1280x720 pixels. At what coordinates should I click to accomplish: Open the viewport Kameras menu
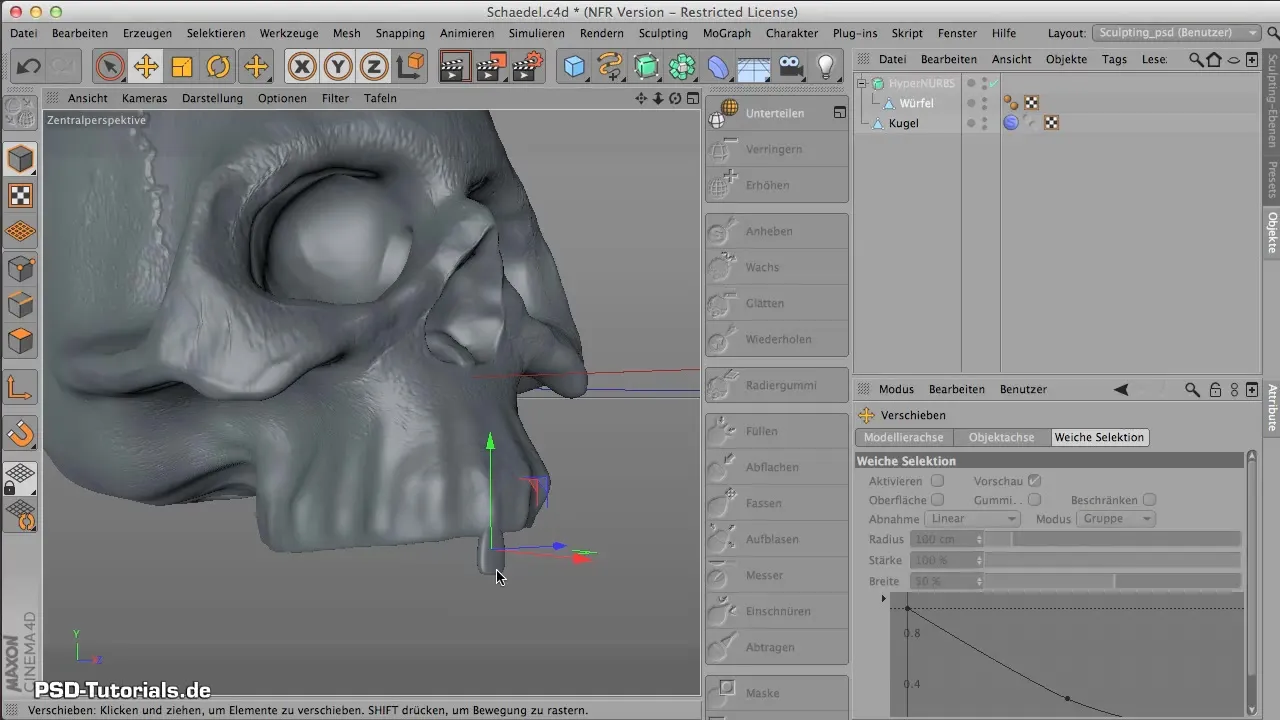coord(144,98)
